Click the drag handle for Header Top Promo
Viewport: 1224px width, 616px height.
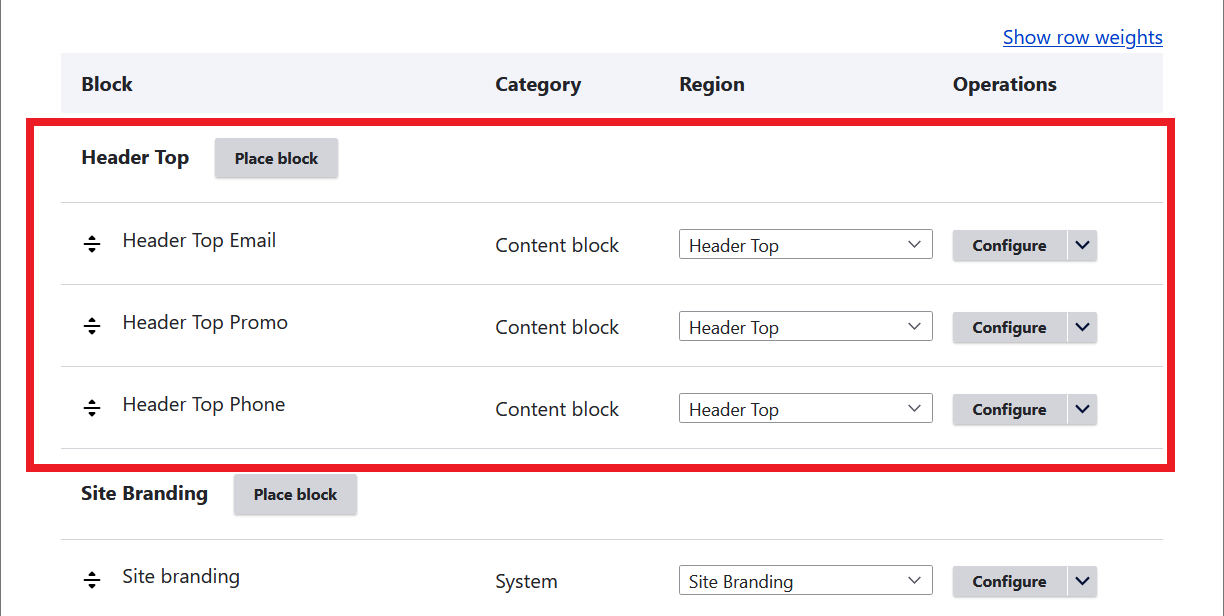92,326
